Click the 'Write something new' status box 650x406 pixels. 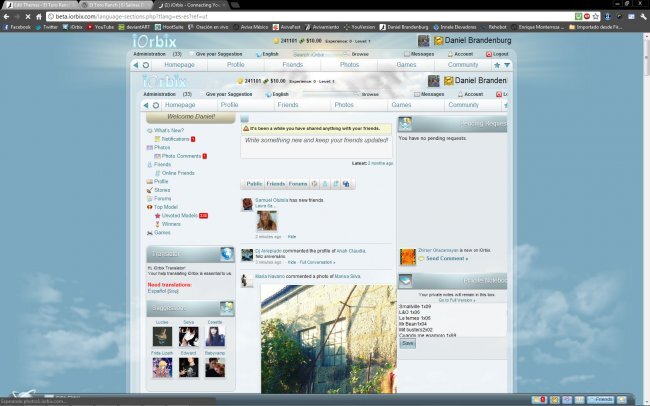pos(316,146)
